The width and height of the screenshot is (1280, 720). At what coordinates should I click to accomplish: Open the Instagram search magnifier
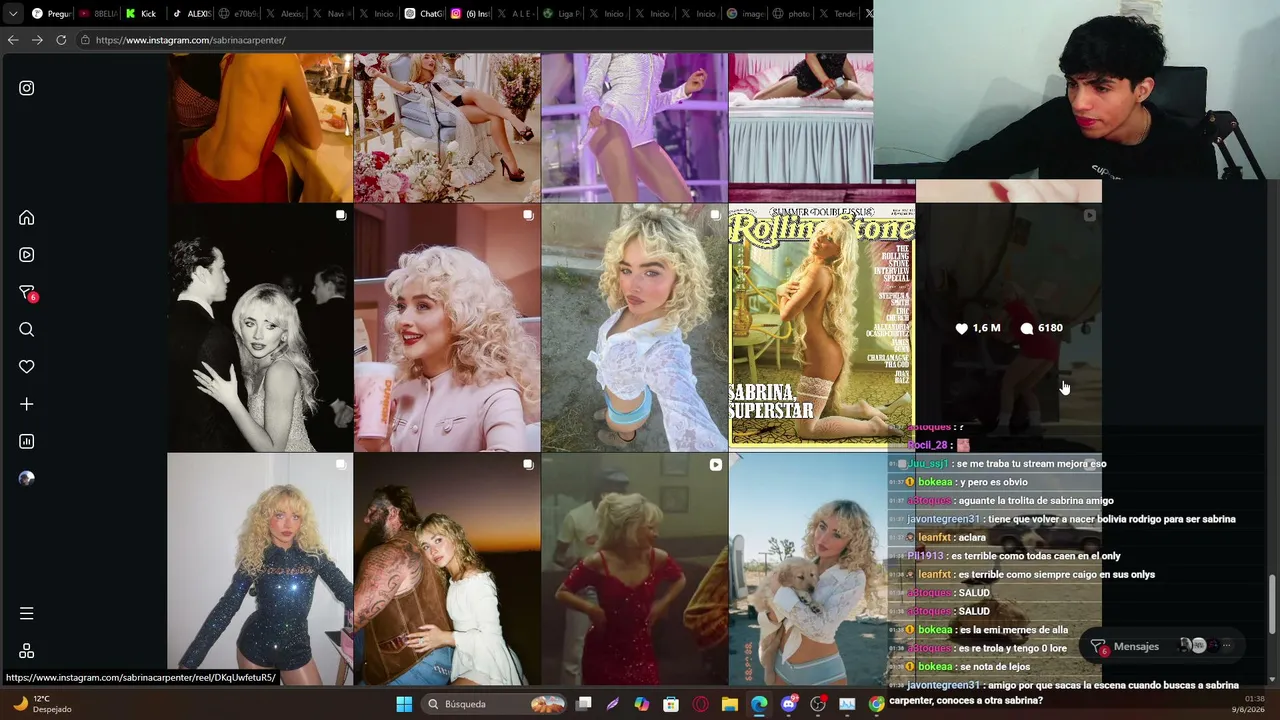(27, 330)
